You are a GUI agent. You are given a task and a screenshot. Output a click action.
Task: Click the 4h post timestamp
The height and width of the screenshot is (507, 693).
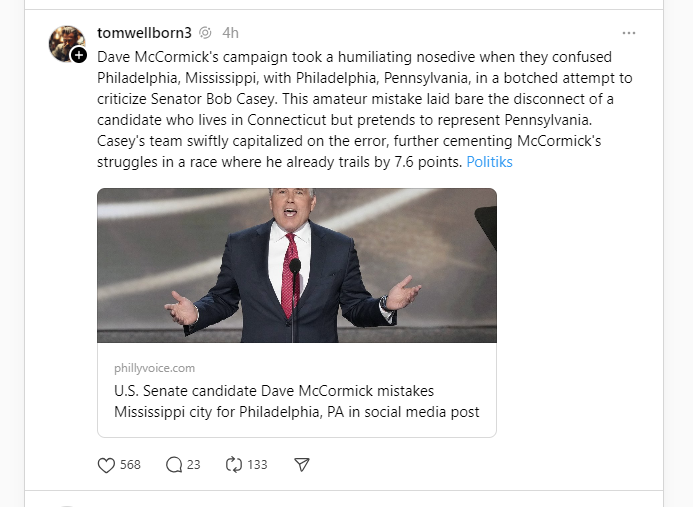(x=231, y=33)
